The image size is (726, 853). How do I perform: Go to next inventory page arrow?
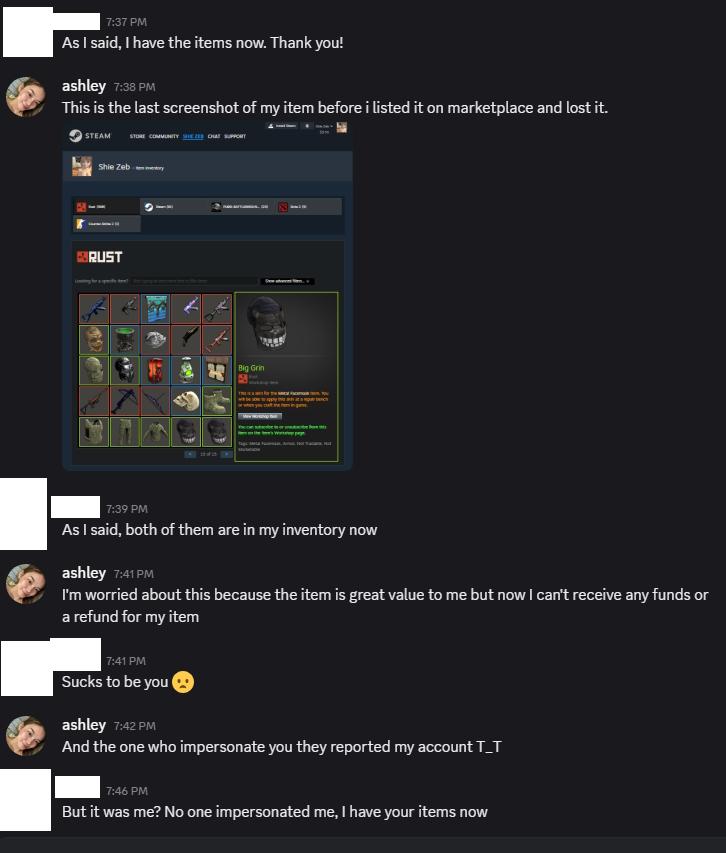(226, 454)
